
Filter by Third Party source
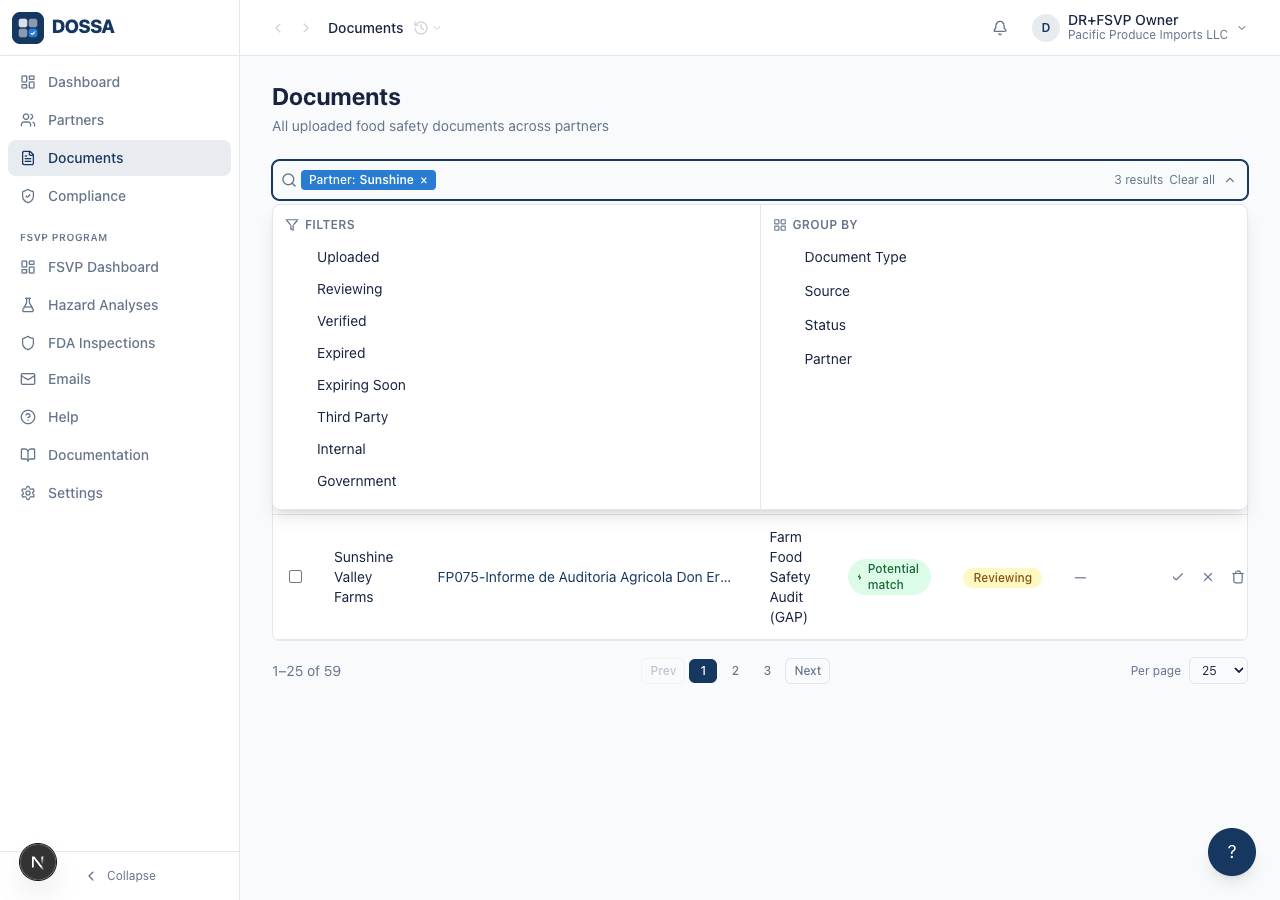pyautogui.click(x=352, y=417)
